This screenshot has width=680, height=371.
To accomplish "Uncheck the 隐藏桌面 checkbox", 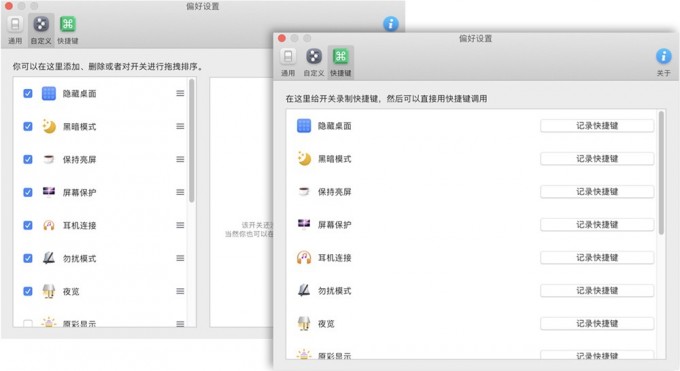I will 28,93.
